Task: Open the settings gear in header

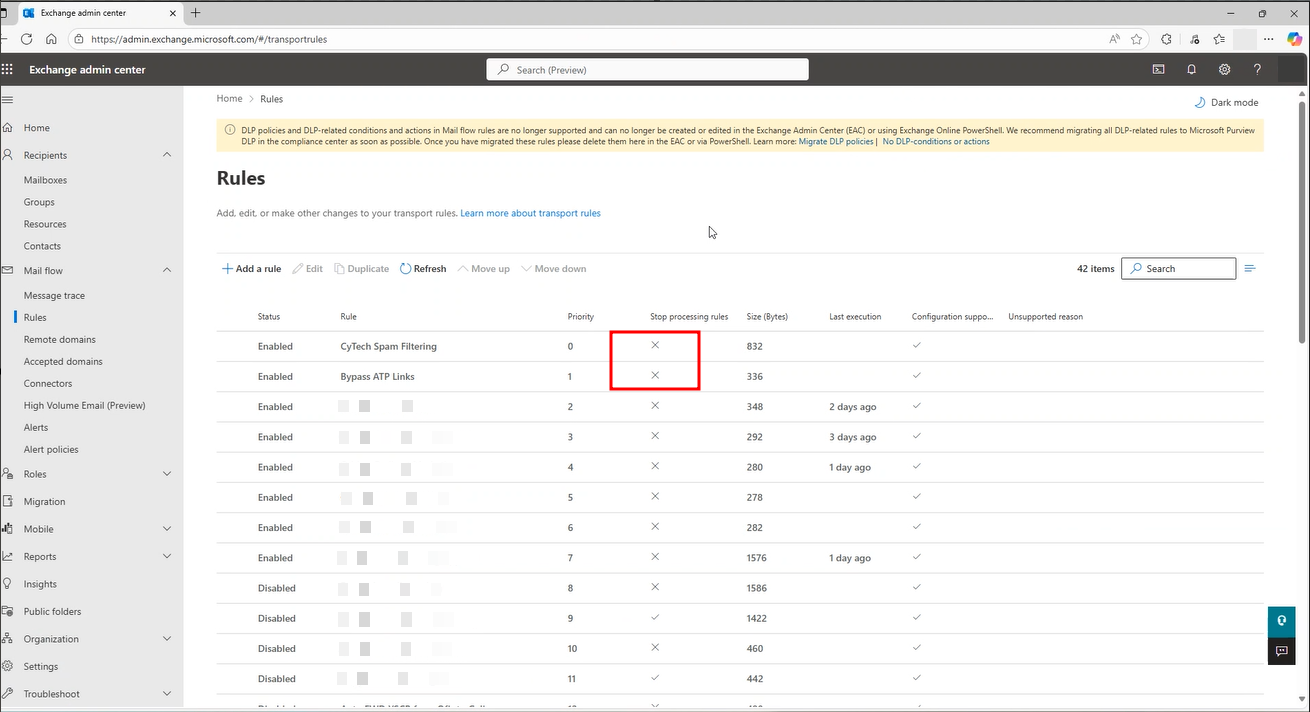Action: pos(1224,70)
